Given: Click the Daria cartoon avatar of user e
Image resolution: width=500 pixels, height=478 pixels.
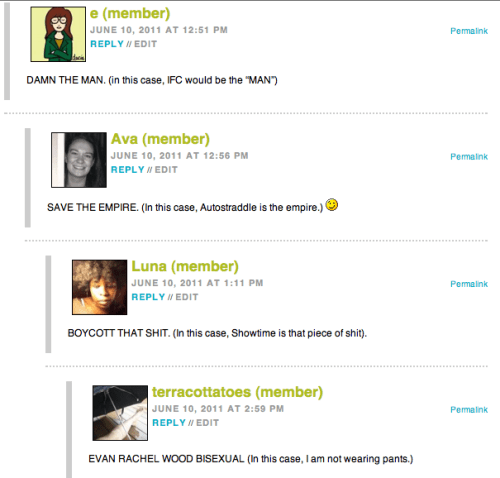Looking at the screenshot, I should (58, 34).
